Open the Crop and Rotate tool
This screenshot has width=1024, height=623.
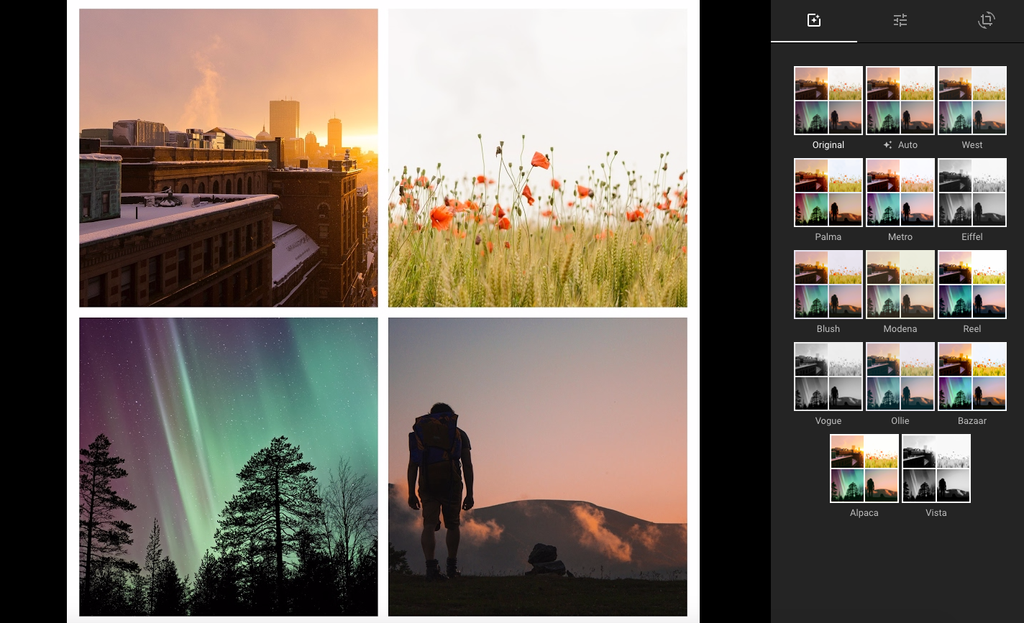tap(985, 21)
